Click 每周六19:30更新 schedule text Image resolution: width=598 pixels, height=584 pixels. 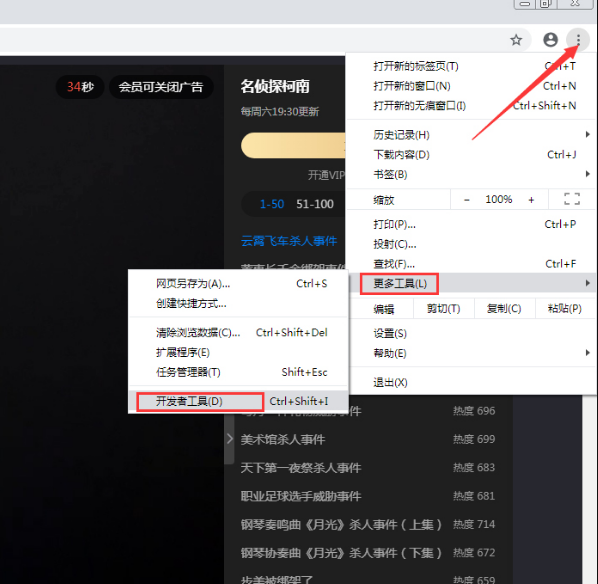point(280,112)
